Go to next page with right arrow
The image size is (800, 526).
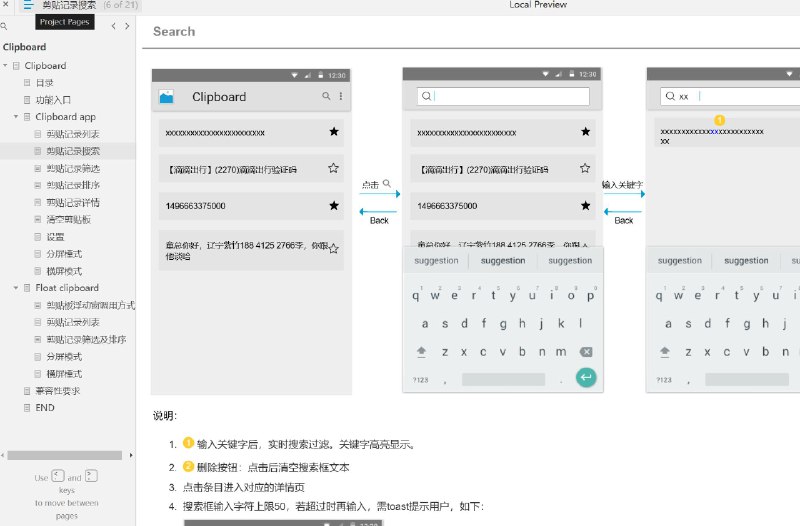click(x=127, y=26)
